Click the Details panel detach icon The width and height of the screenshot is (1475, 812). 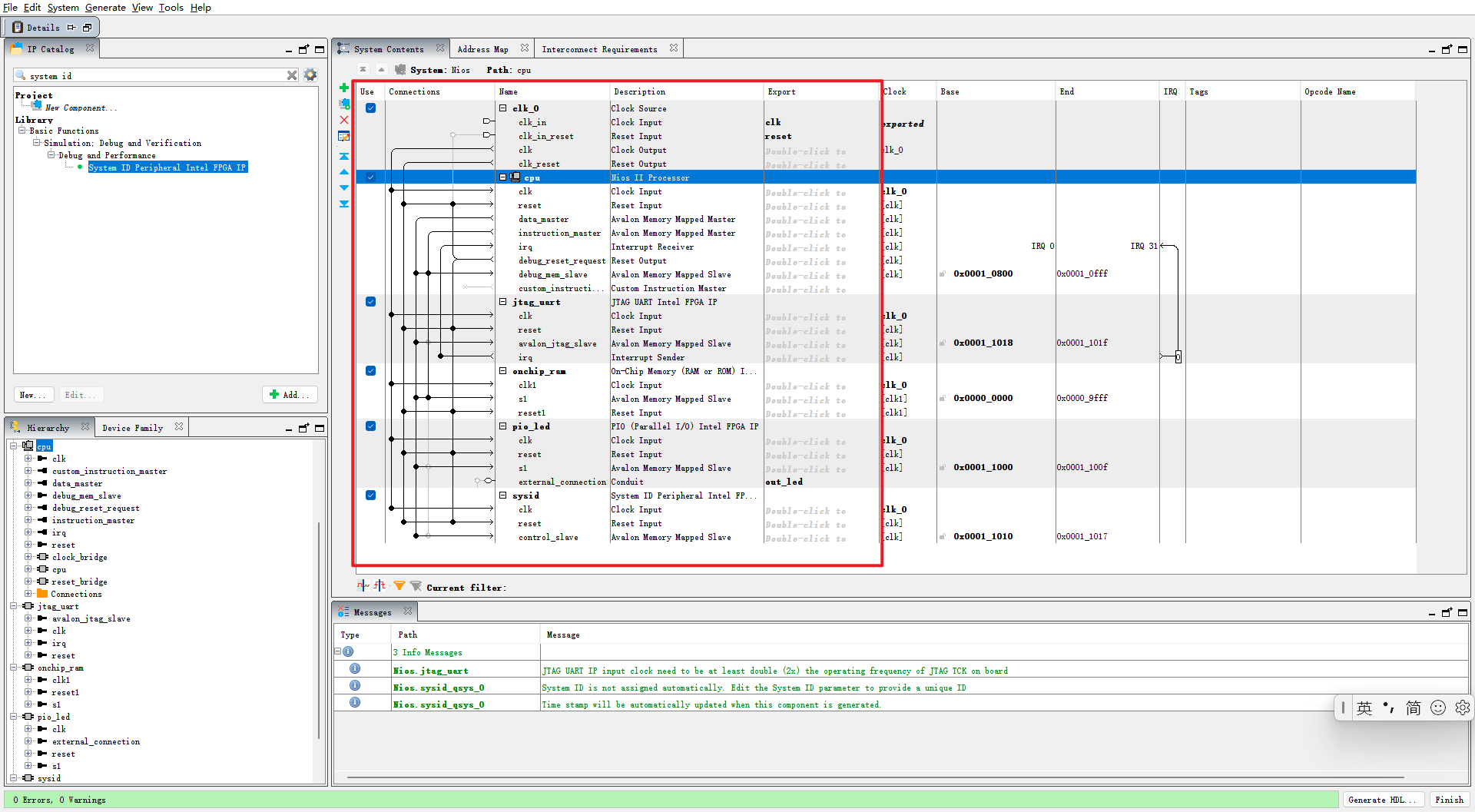[71, 28]
